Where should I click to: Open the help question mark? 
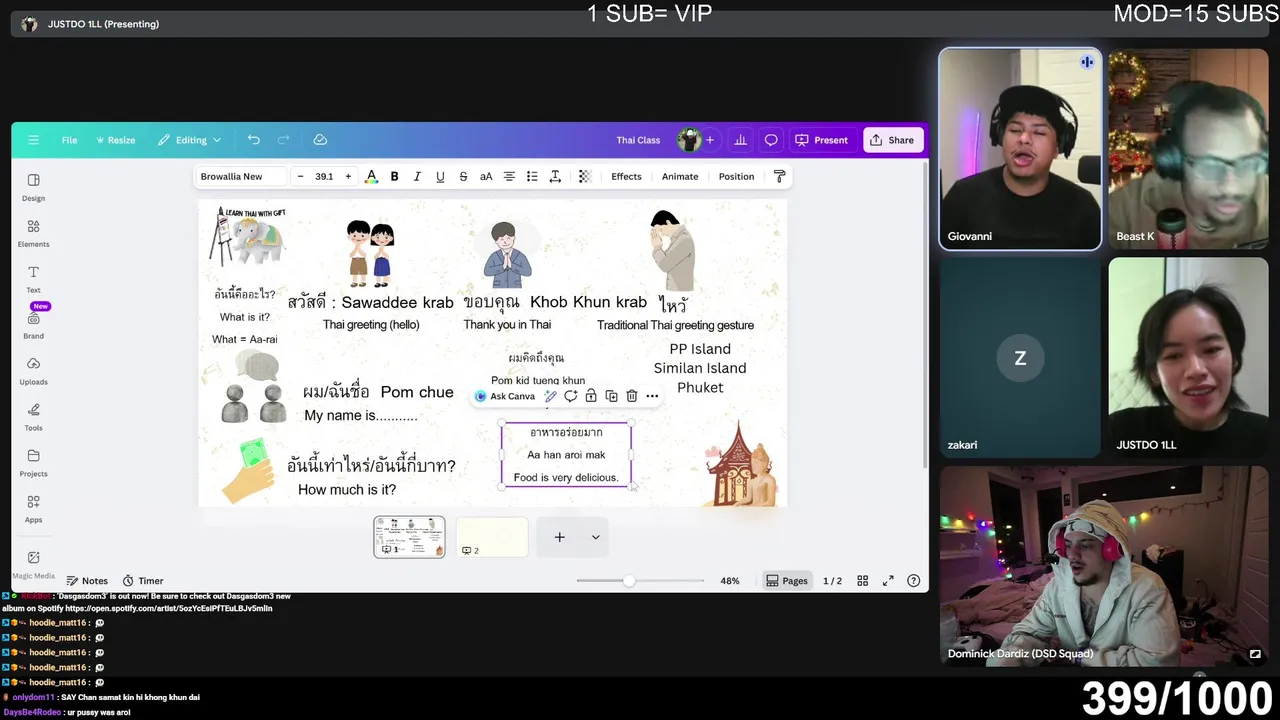coord(913,581)
